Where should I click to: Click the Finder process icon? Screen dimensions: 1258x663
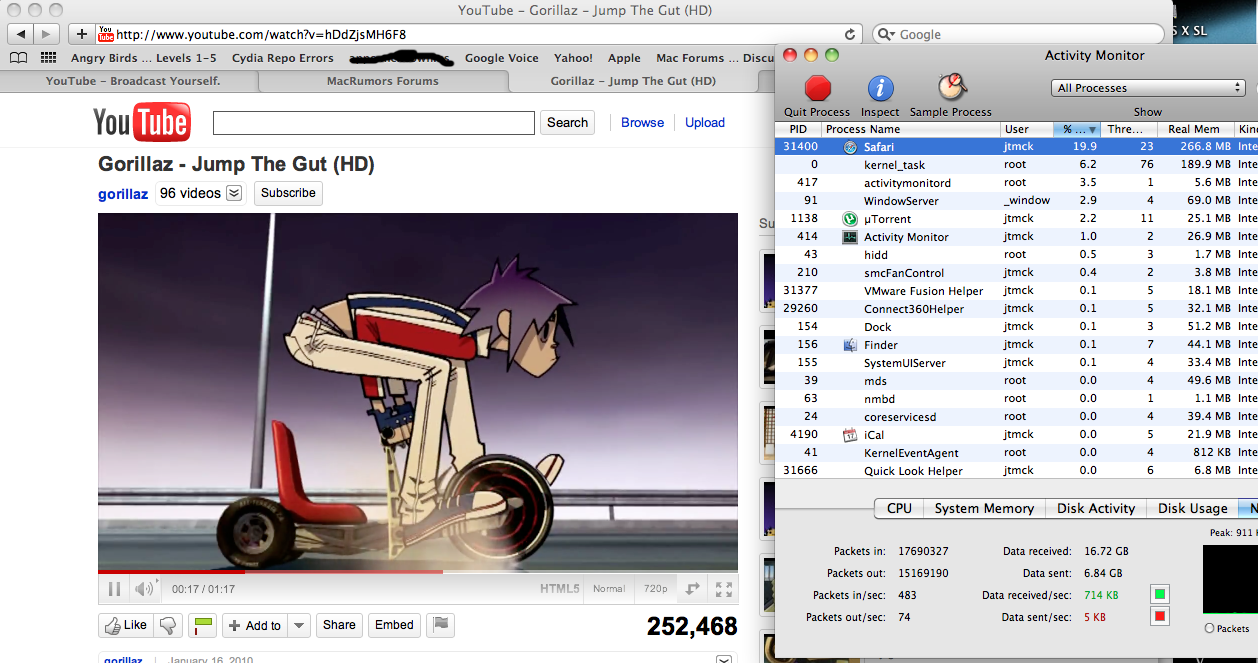point(850,345)
